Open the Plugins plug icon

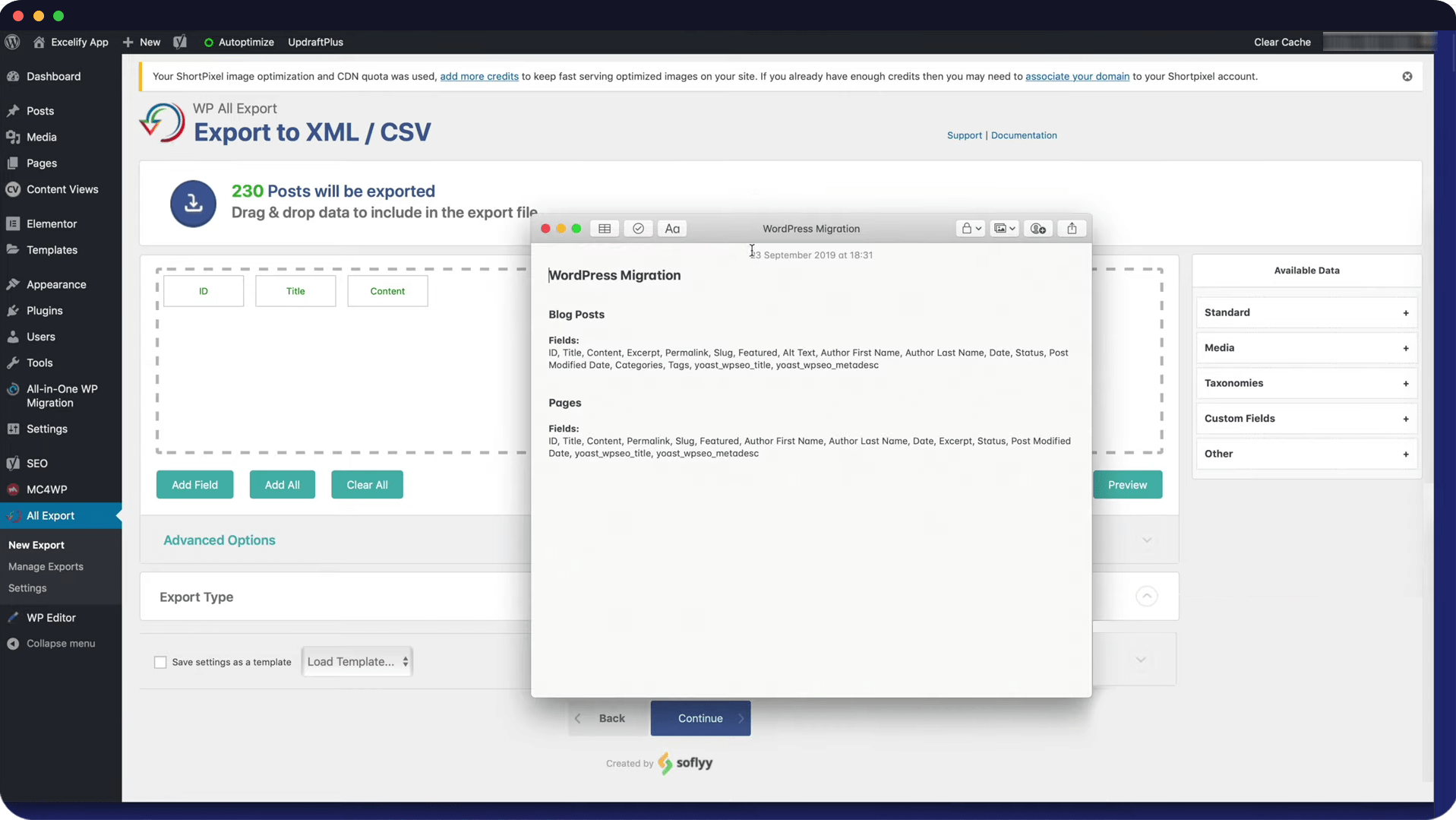pos(13,311)
